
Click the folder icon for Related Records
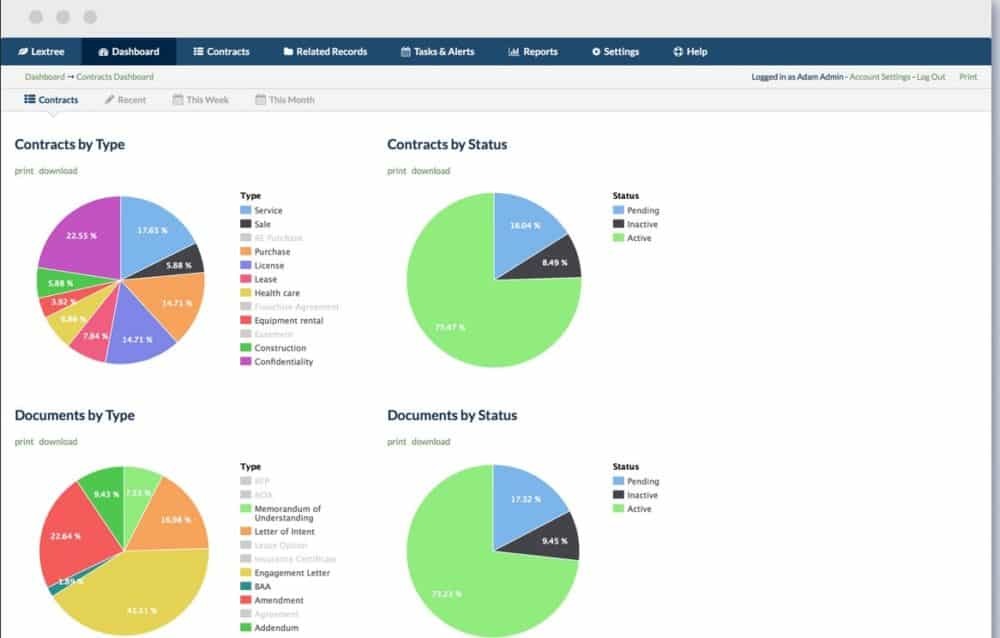pyautogui.click(x=288, y=52)
